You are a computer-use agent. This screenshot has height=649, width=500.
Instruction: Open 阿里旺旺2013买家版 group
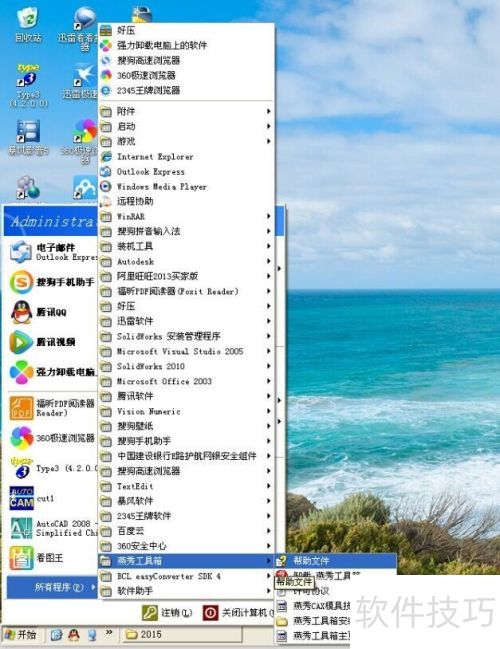coord(187,276)
